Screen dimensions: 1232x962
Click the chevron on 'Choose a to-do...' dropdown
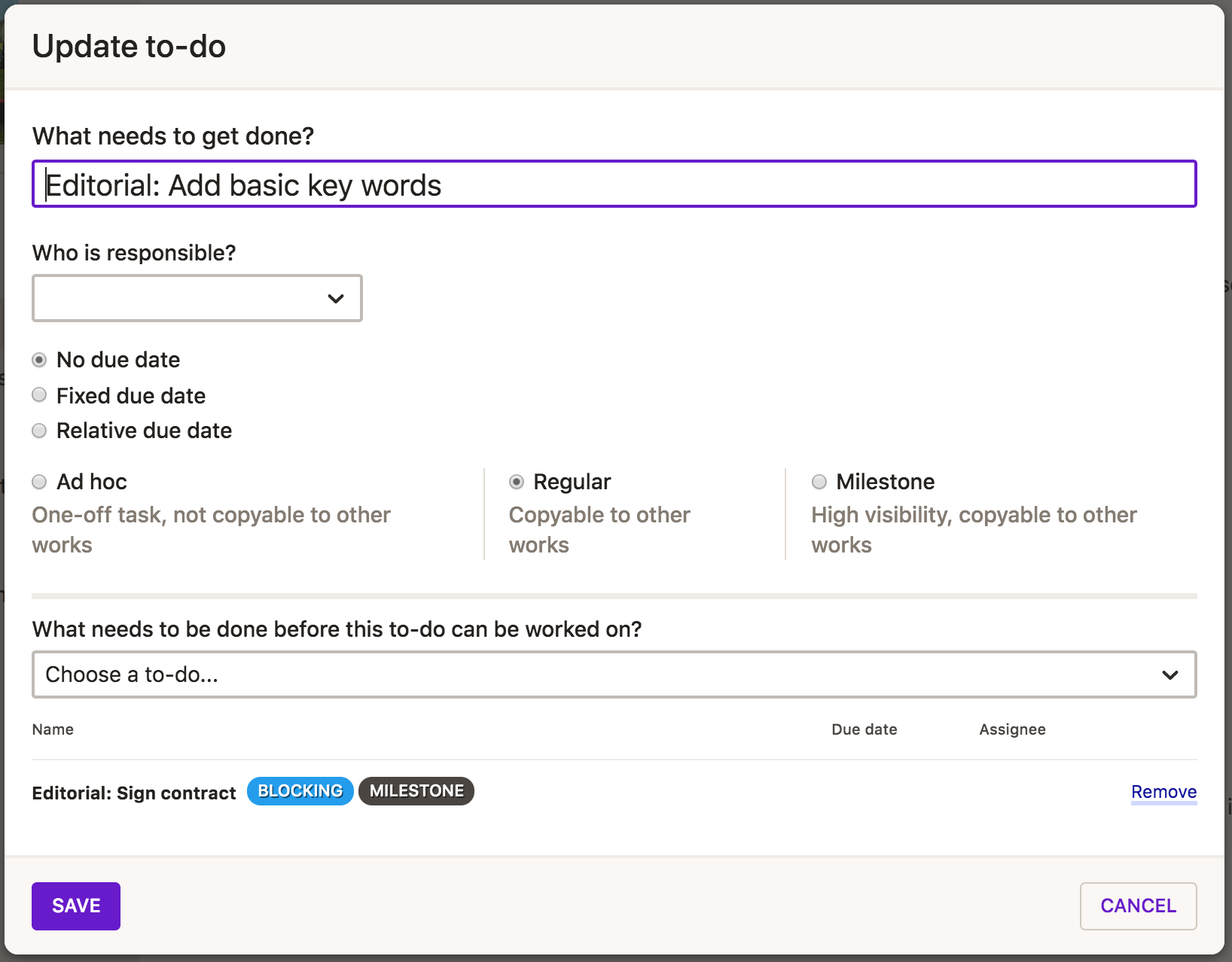(x=1169, y=674)
